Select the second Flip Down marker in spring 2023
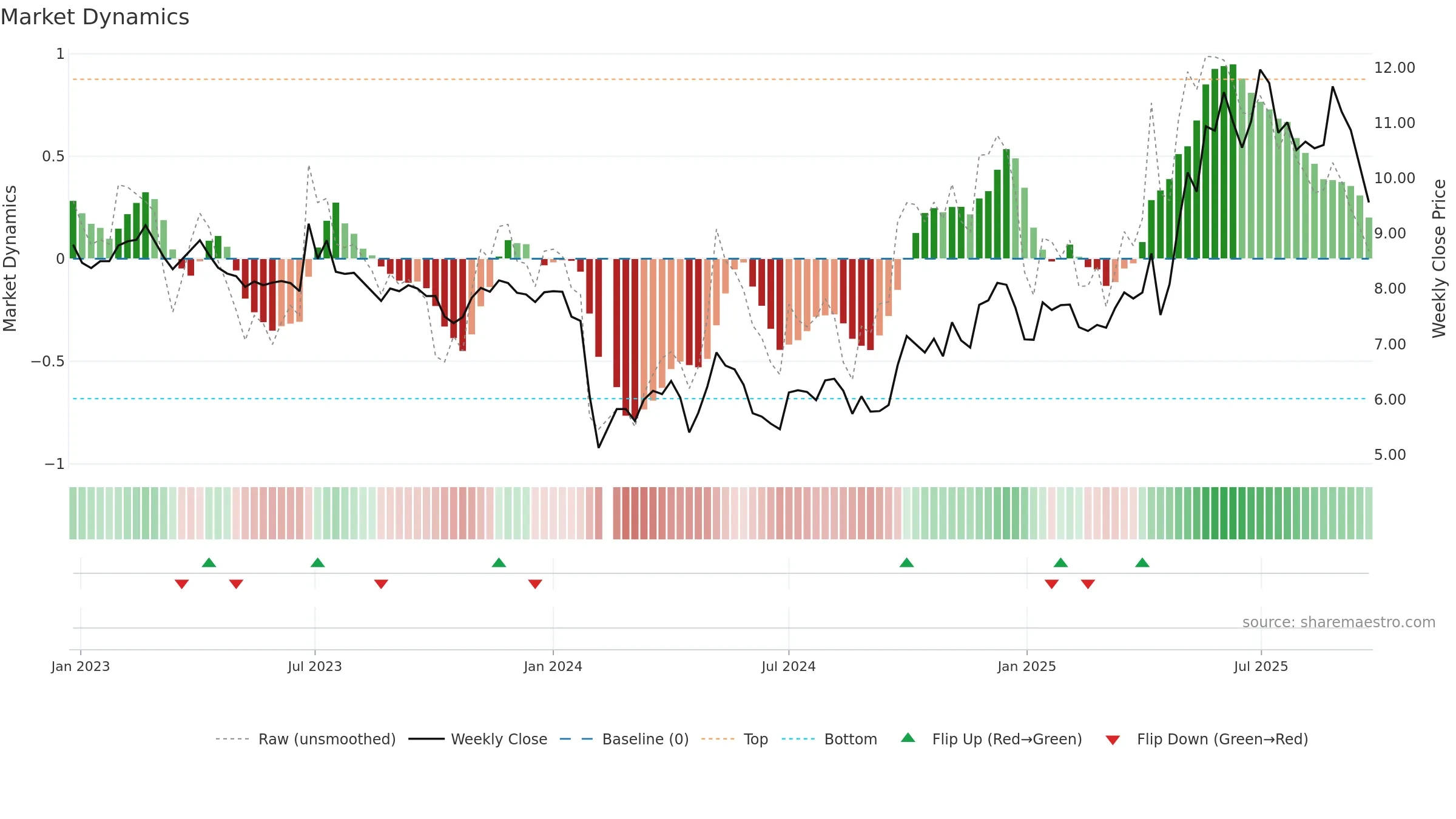 click(x=236, y=584)
